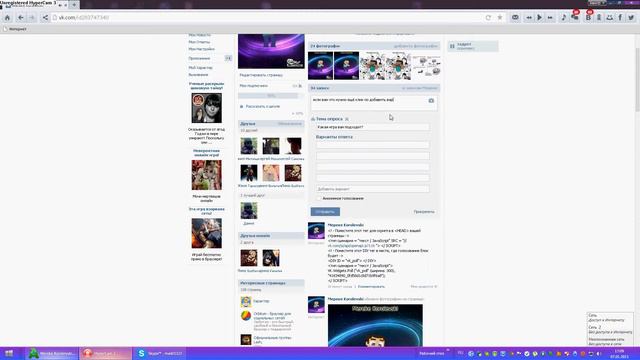The width and height of the screenshot is (640, 360).
Task: Open 'Мне нравится' like on first post
Action: click(x=424, y=287)
